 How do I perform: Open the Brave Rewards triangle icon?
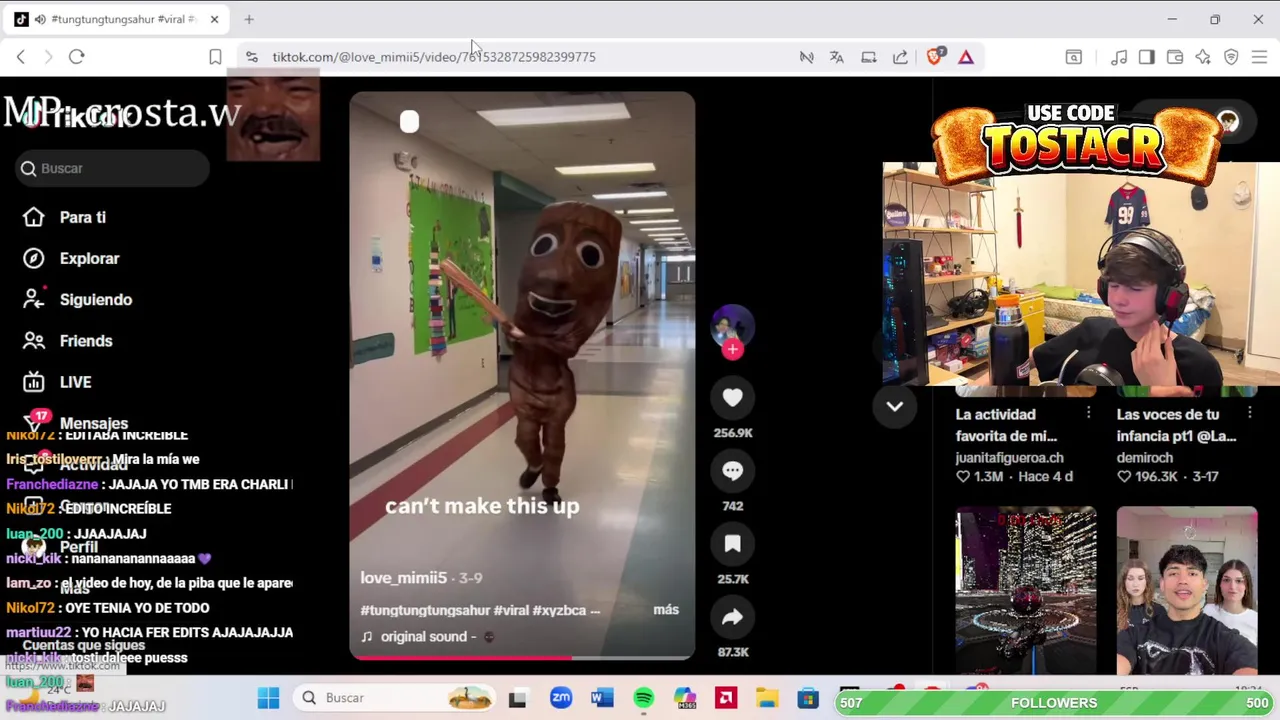(x=966, y=57)
